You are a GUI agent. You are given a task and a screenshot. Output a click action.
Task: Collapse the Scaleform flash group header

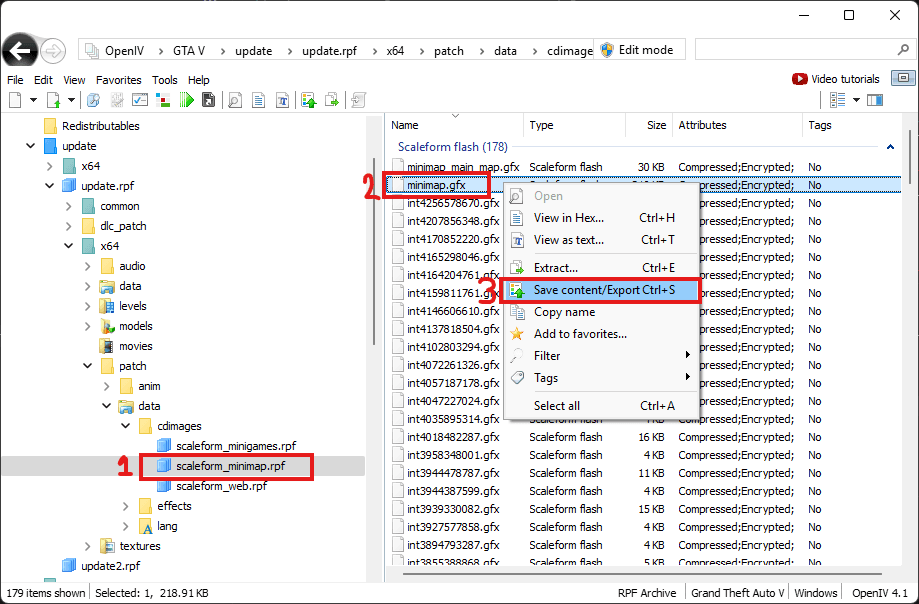pyautogui.click(x=888, y=146)
